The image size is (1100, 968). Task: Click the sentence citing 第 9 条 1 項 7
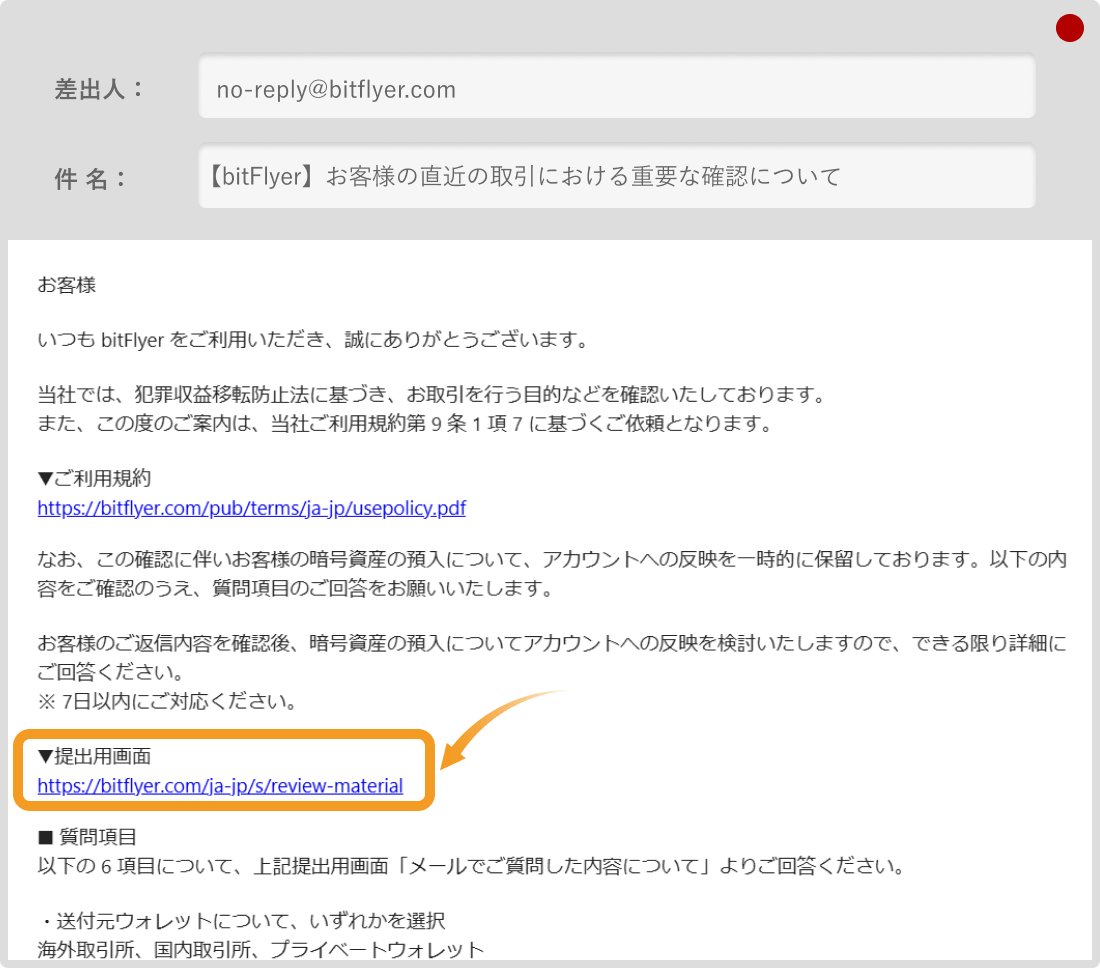[404, 424]
